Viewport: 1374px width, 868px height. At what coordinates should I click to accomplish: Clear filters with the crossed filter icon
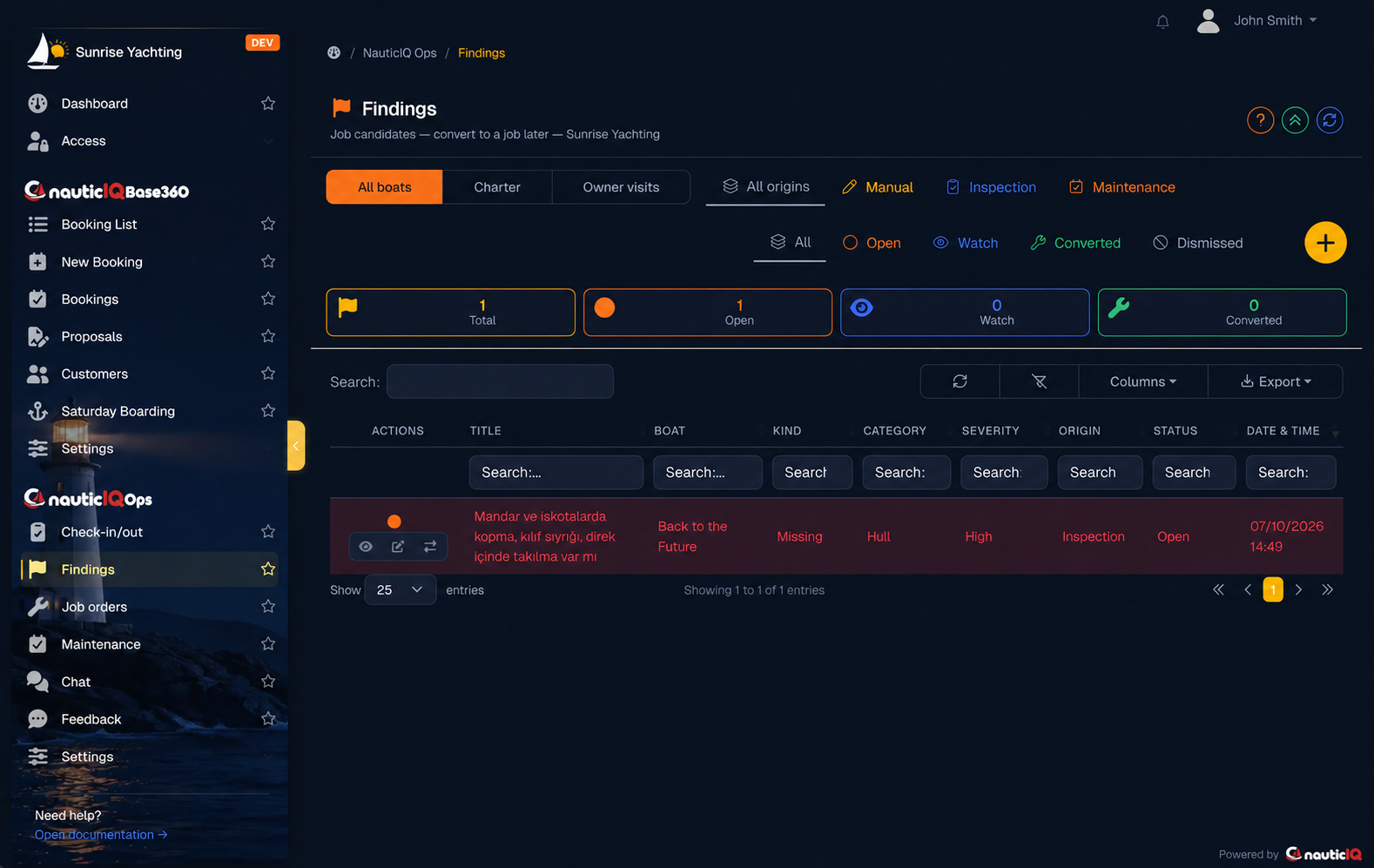1039,381
